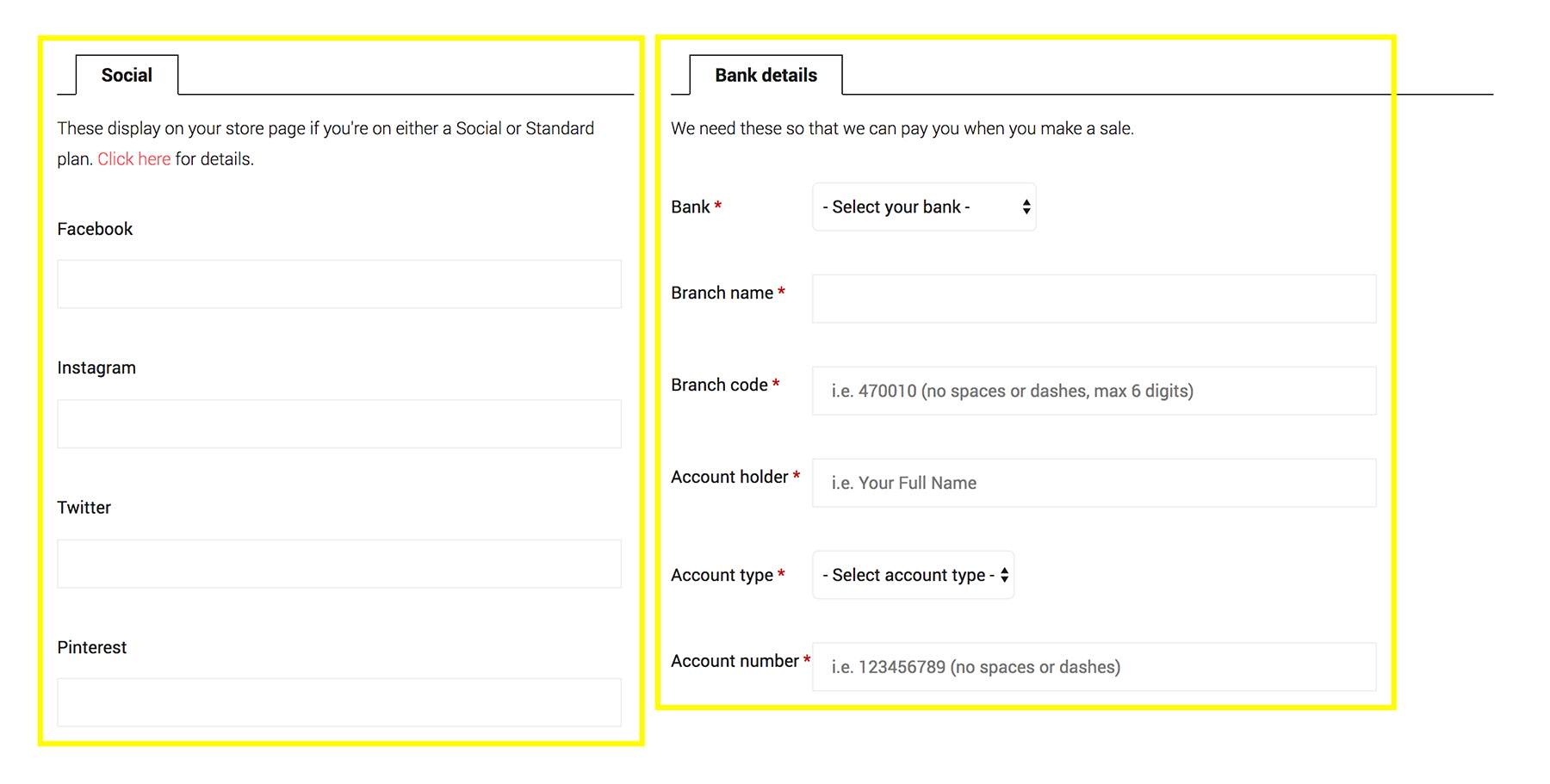The image size is (1550, 784).
Task: Focus the Pinterest input field
Action: tap(339, 702)
